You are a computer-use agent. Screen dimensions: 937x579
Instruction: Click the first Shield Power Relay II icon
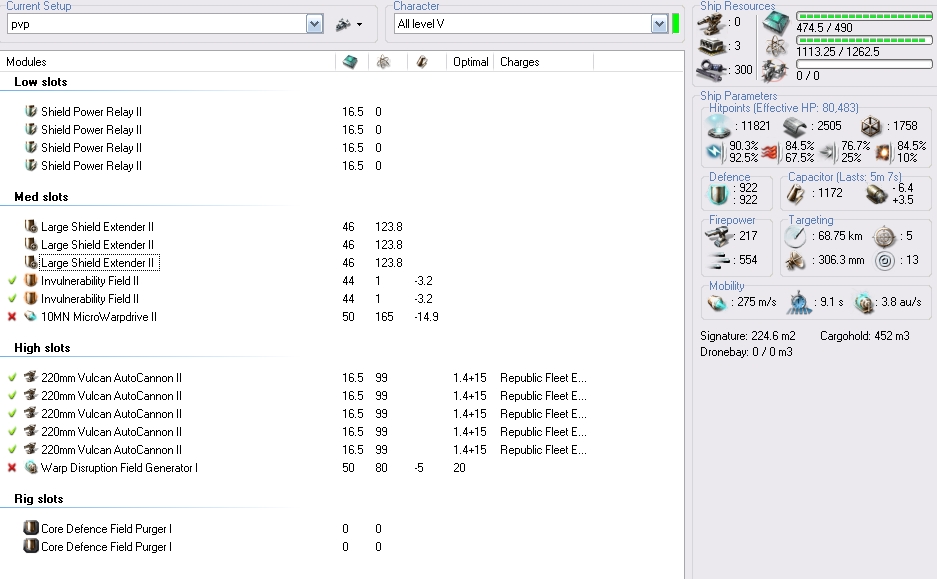click(30, 111)
